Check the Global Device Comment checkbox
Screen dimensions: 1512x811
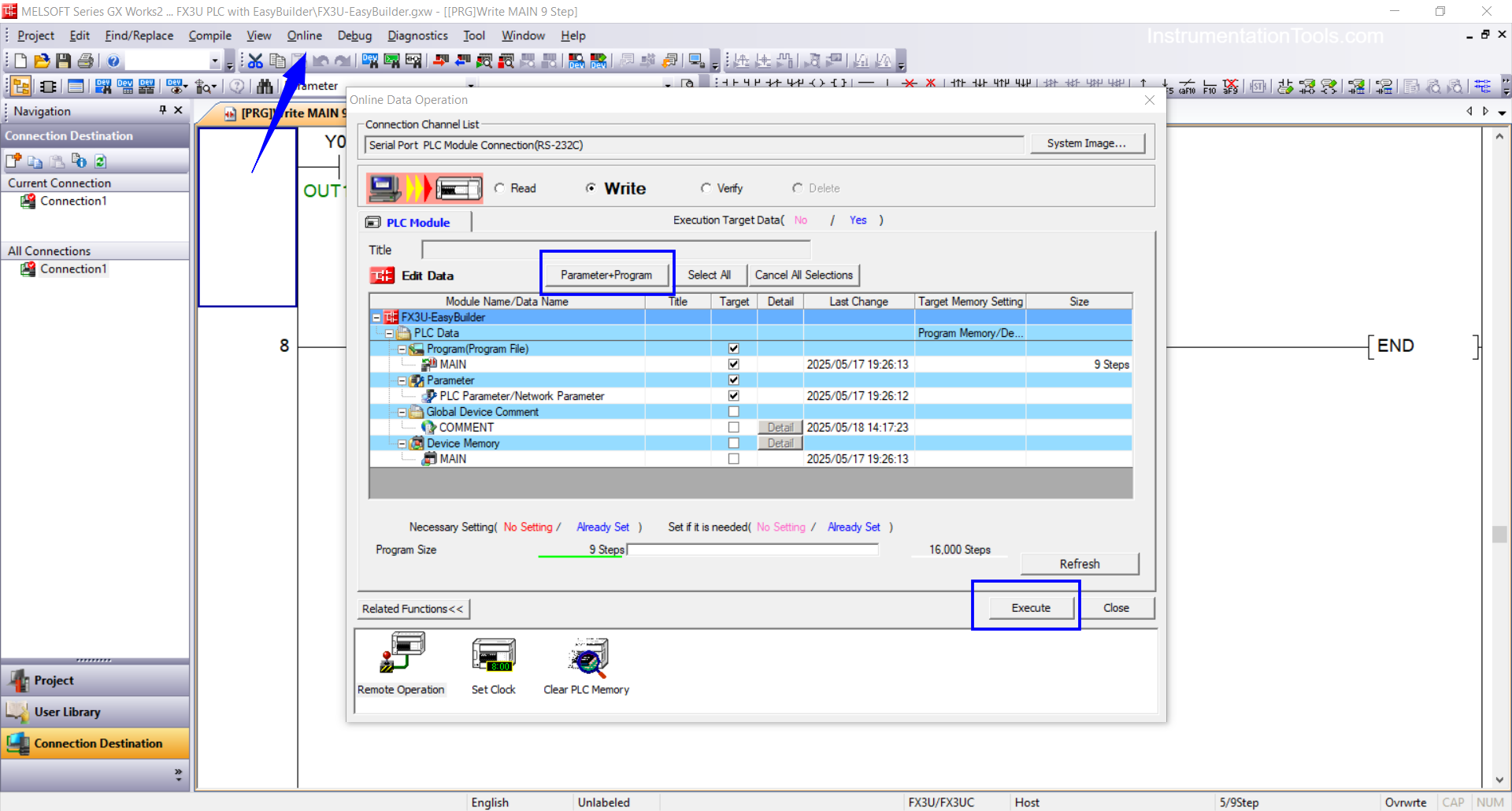click(x=734, y=412)
